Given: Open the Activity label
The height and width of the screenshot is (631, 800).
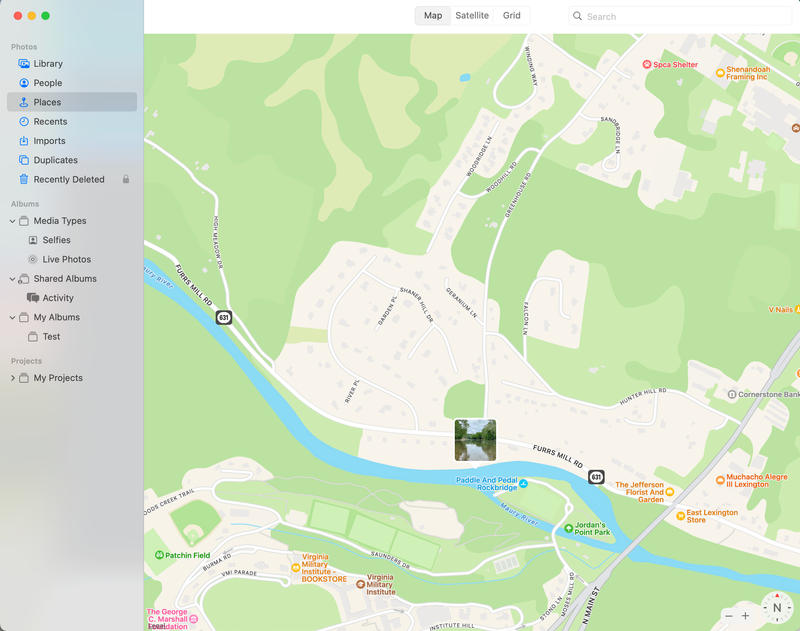Looking at the screenshot, I should [58, 297].
